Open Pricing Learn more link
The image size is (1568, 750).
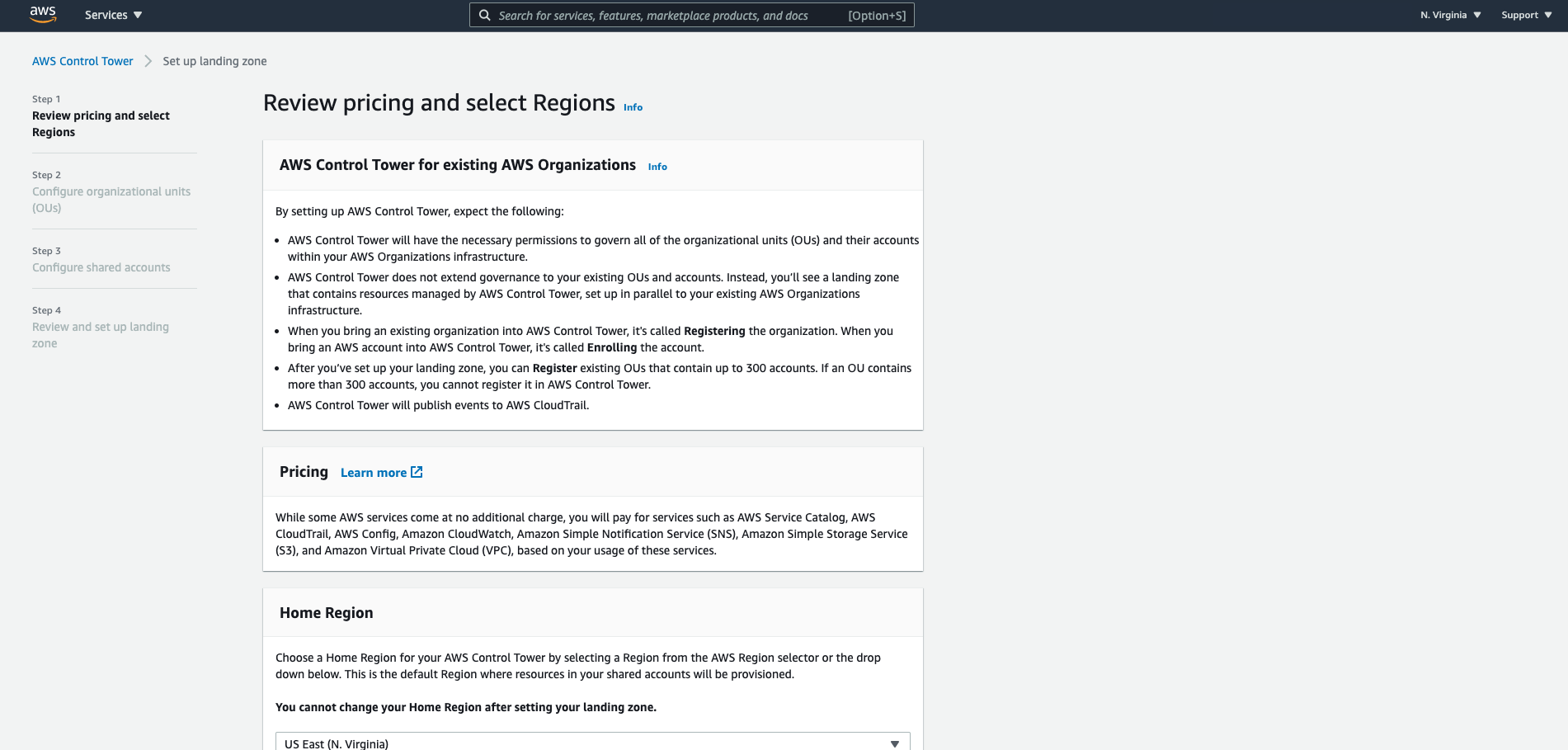(374, 473)
